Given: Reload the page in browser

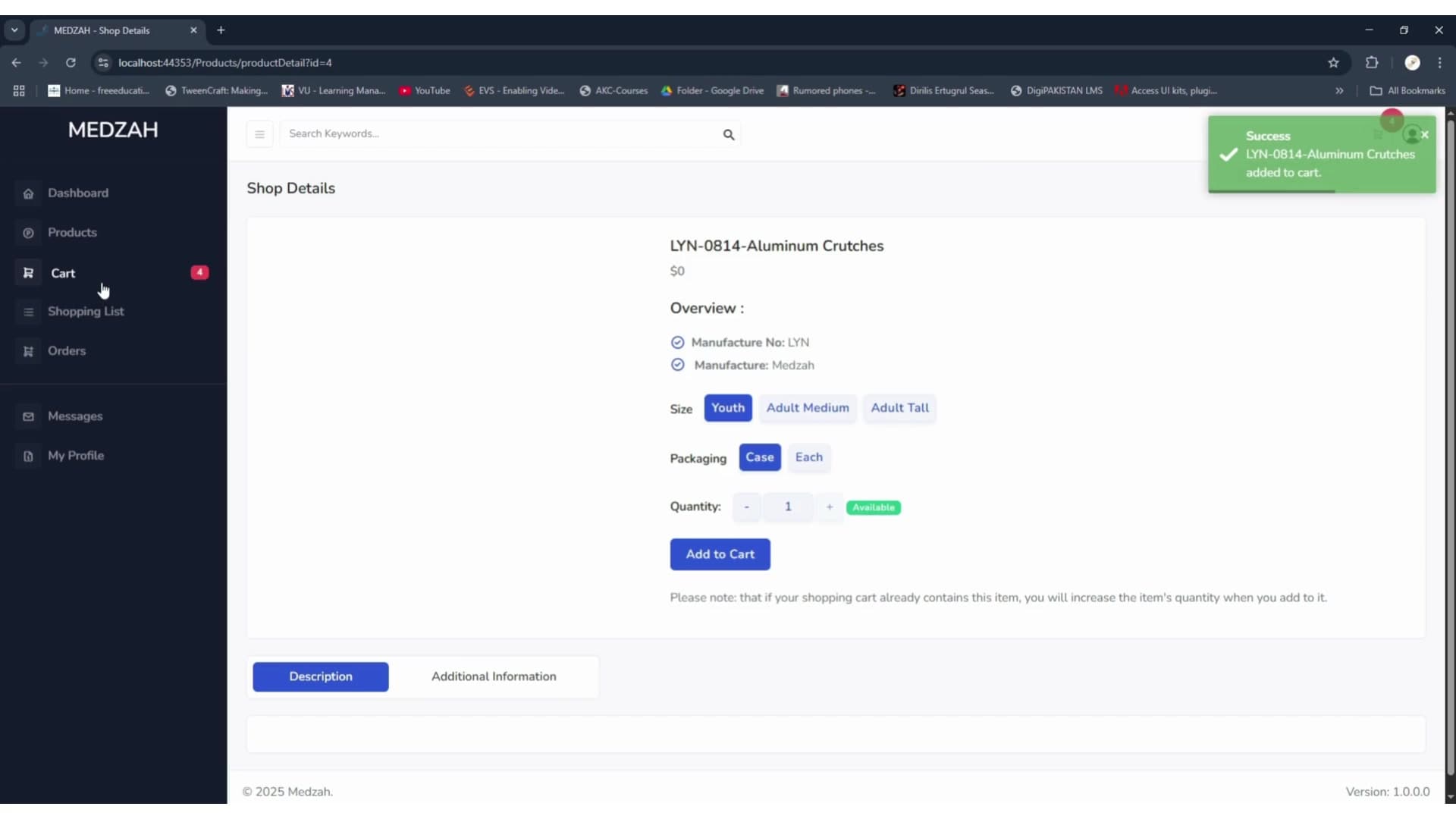Looking at the screenshot, I should coord(71,63).
